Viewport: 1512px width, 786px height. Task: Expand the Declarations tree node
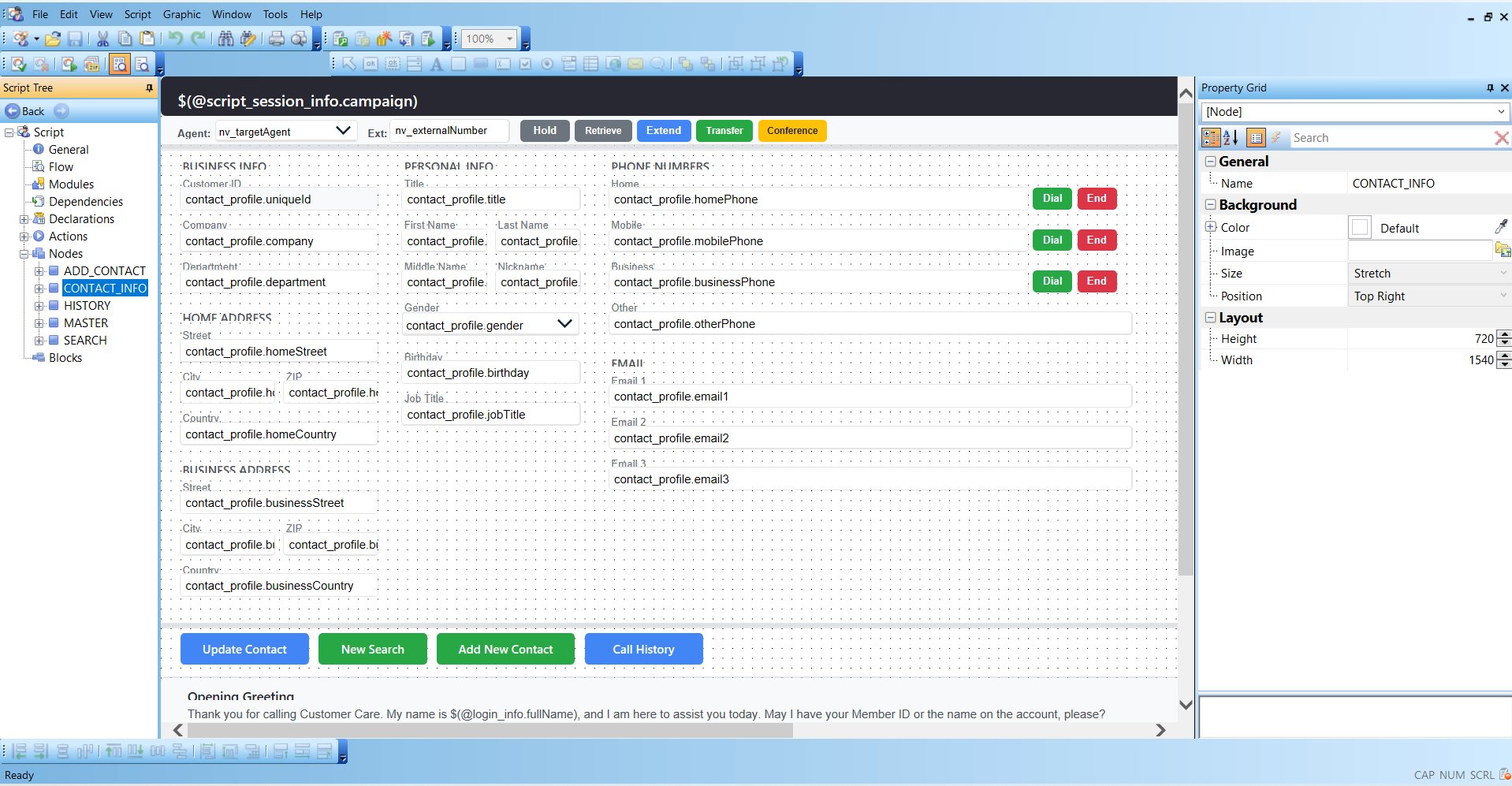[x=24, y=219]
